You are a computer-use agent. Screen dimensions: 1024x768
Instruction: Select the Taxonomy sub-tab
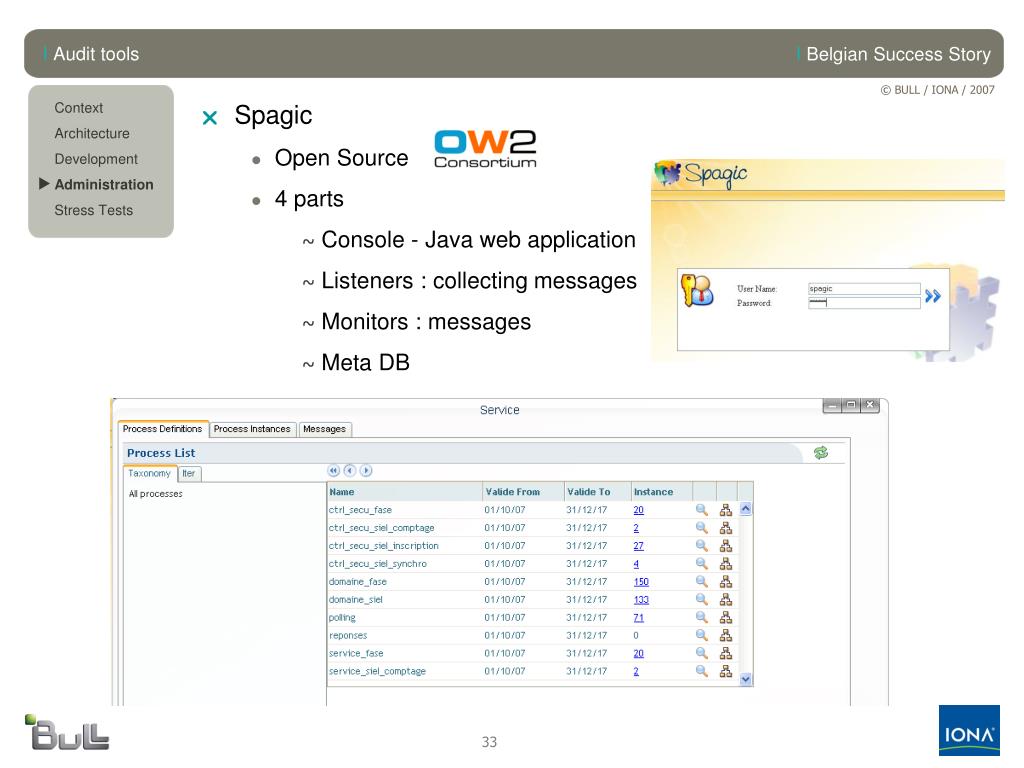[x=149, y=473]
